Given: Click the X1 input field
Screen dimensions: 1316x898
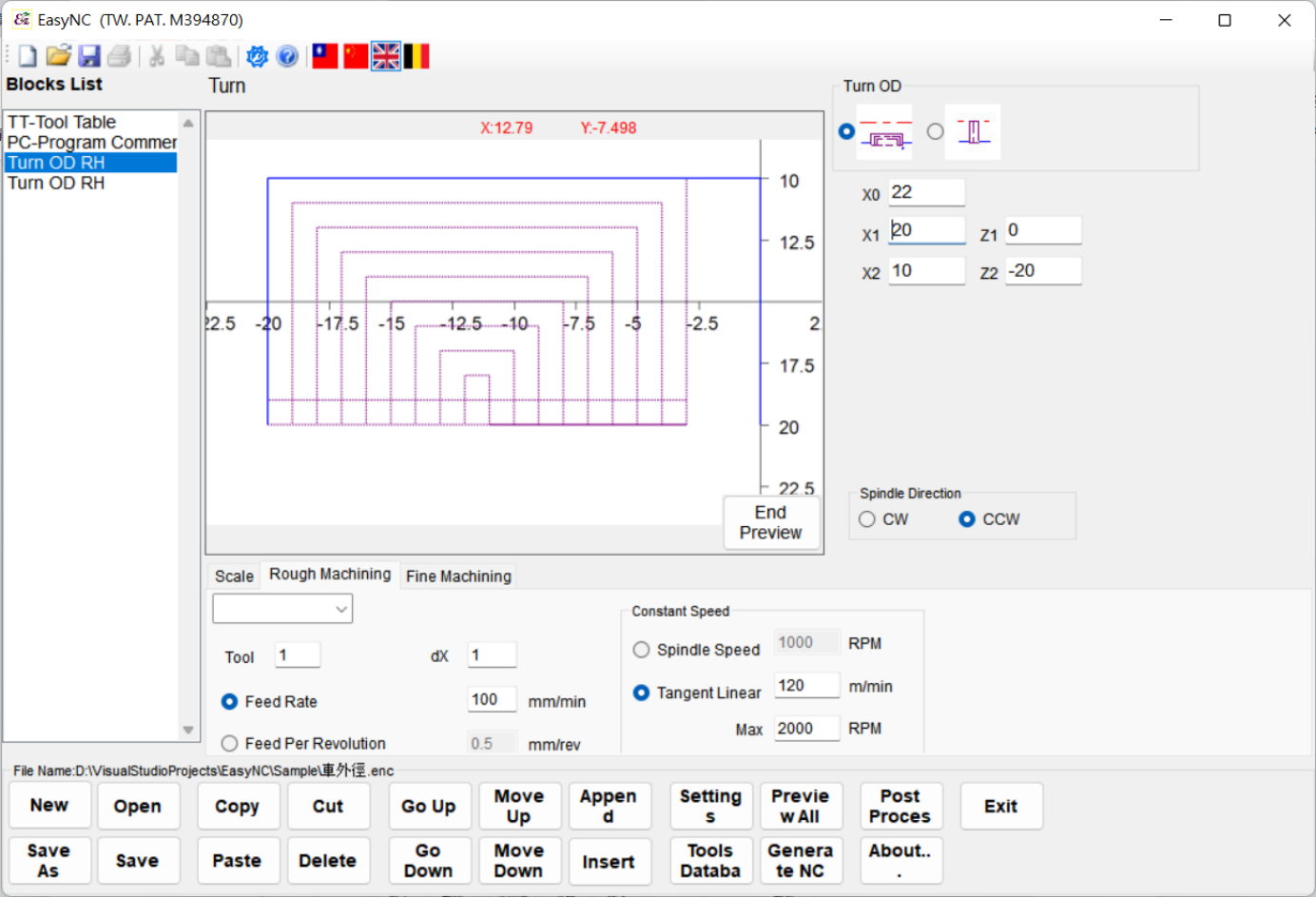Looking at the screenshot, I should point(926,230).
